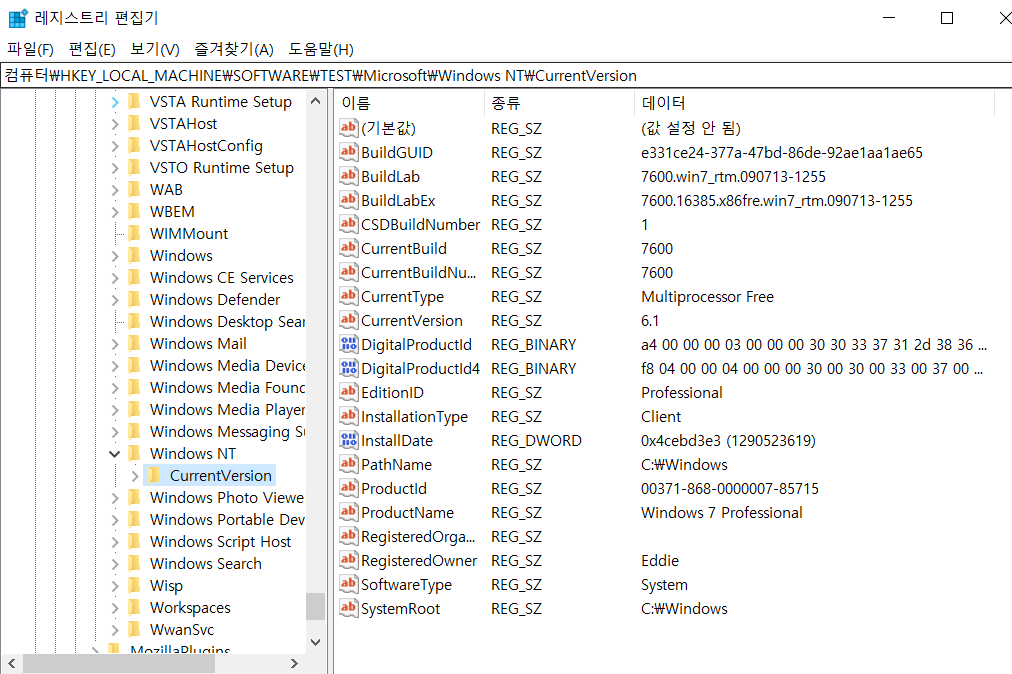Click the DigitalProductId binary value icon
Screen dimensions: 1012x674
(349, 344)
